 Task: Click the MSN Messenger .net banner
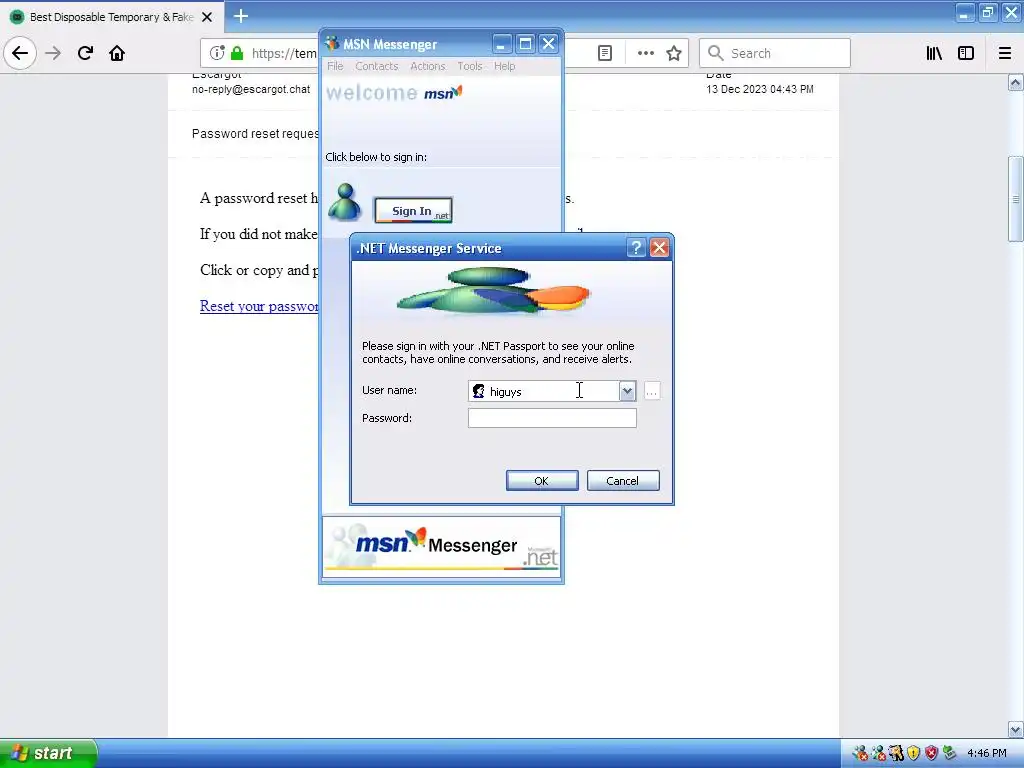coord(441,545)
